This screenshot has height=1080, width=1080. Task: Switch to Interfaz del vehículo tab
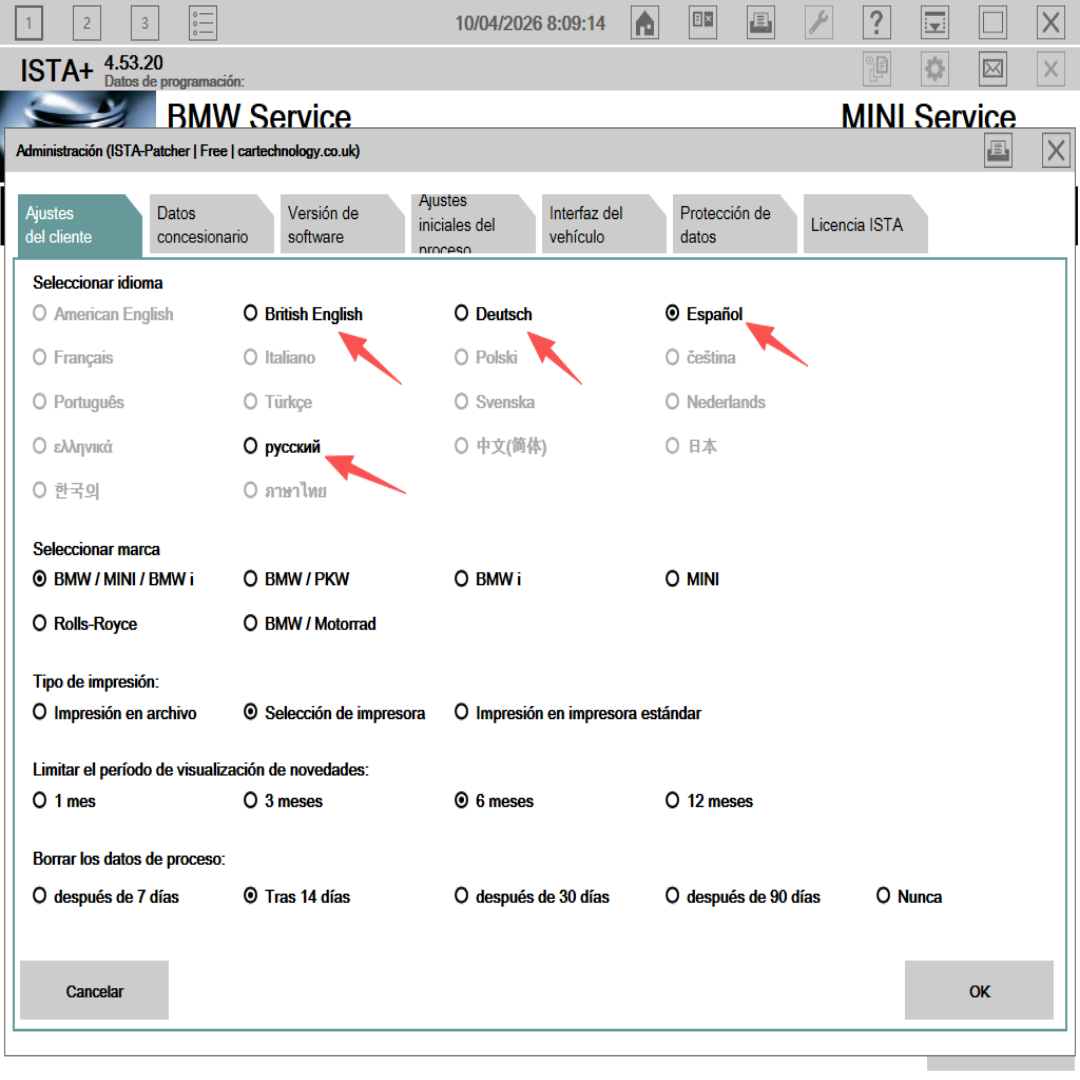tap(603, 225)
